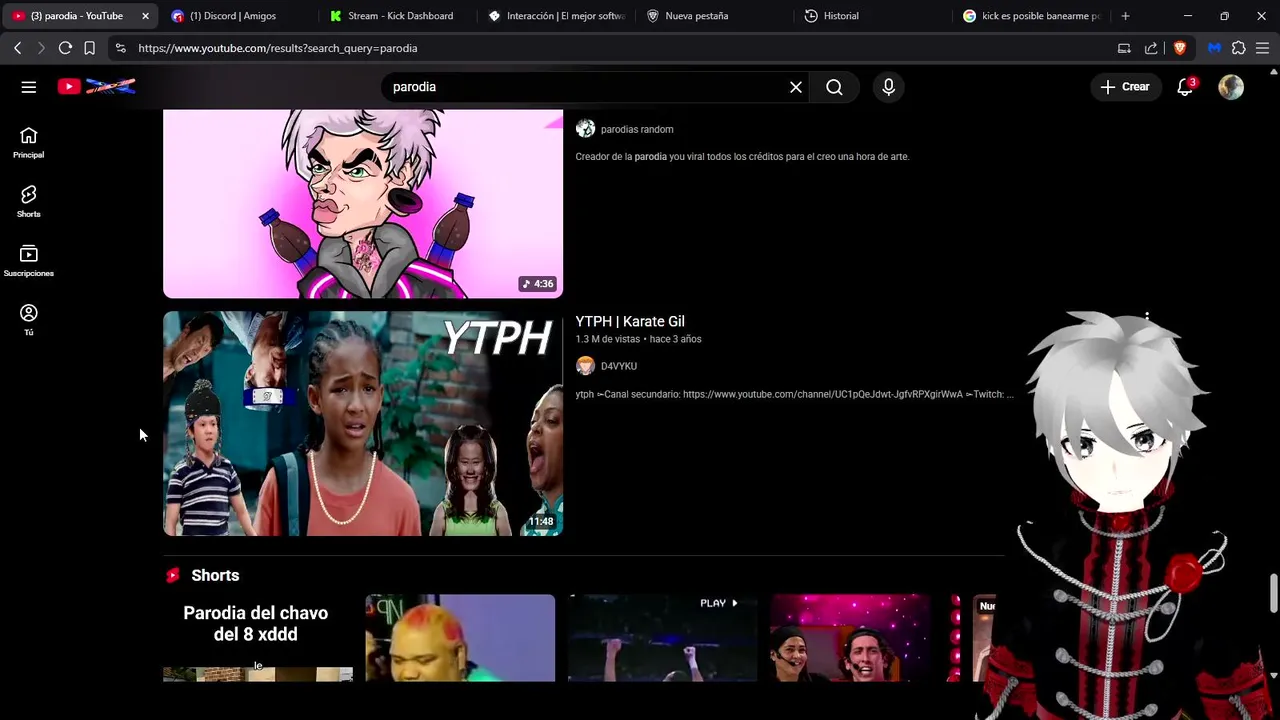Screen dimensions: 1280x720
Task: Open the YTPH Karate Gil thumbnail
Action: click(x=363, y=423)
